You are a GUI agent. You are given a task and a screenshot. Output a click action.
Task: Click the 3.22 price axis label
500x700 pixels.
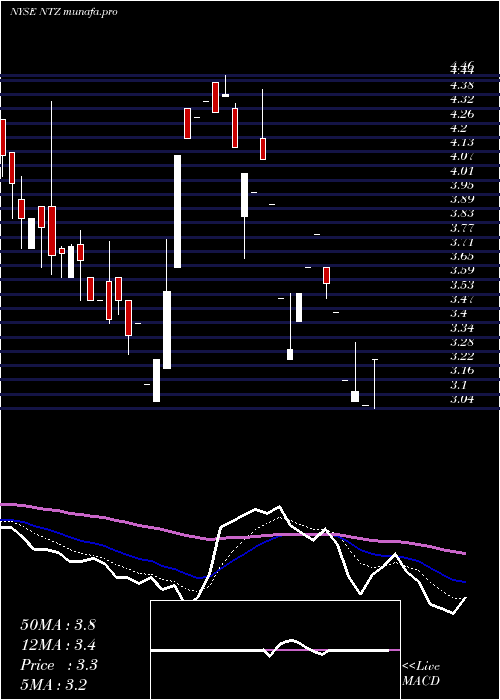(462, 357)
